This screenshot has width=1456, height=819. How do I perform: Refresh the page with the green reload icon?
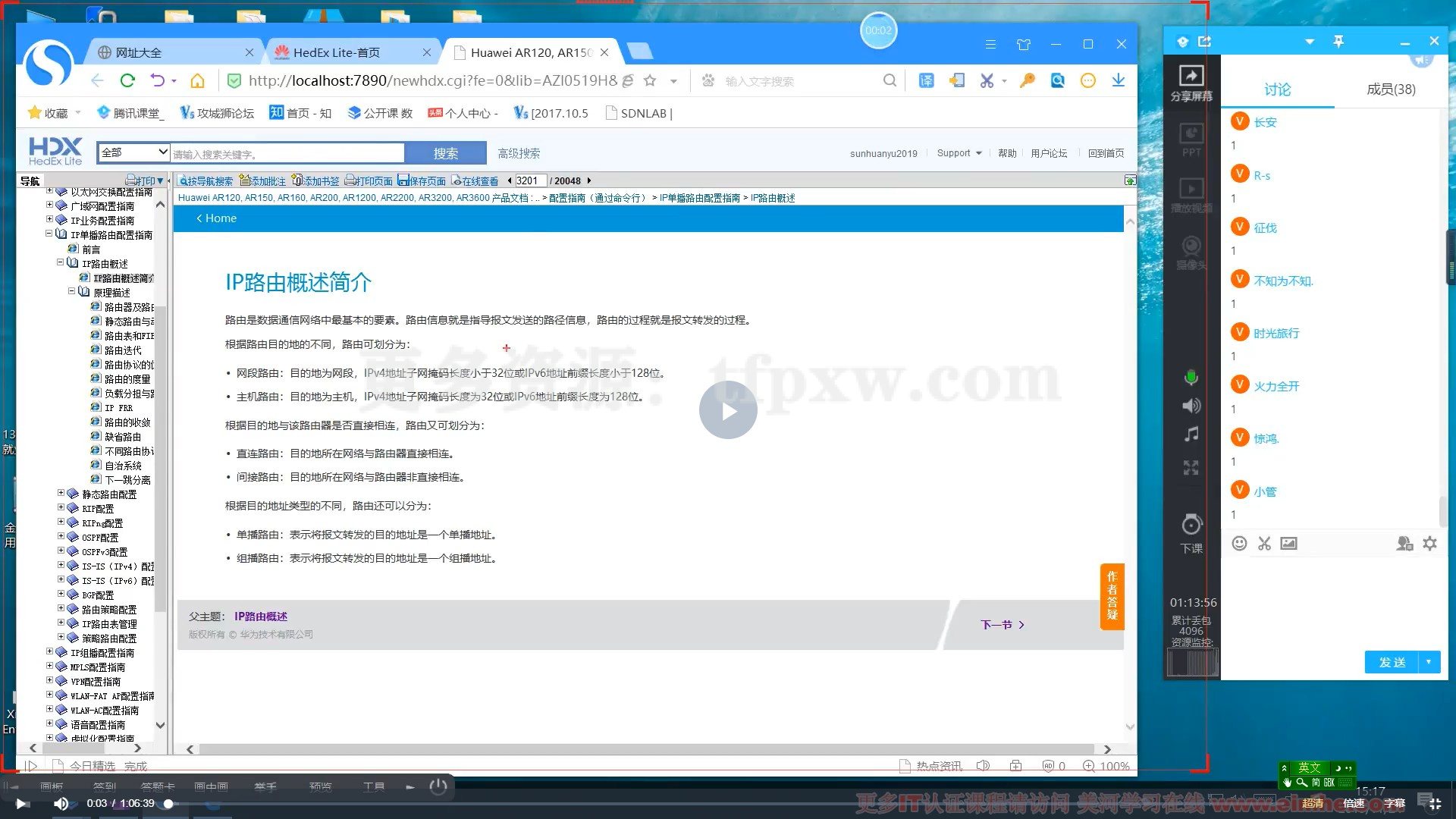coord(127,80)
